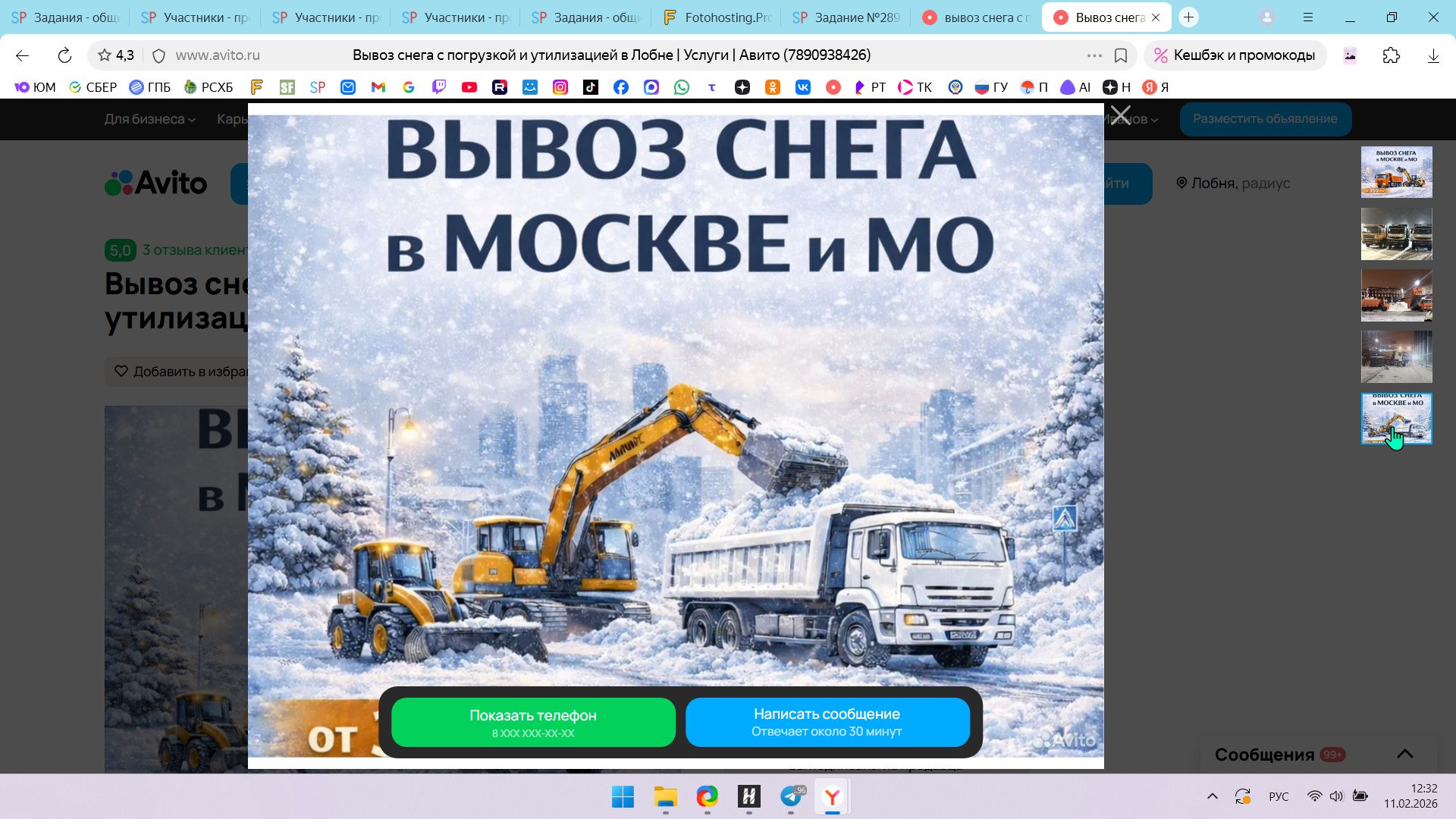Image resolution: width=1456 pixels, height=819 pixels.
Task: Click the bookmark page icon
Action: coord(1121,55)
